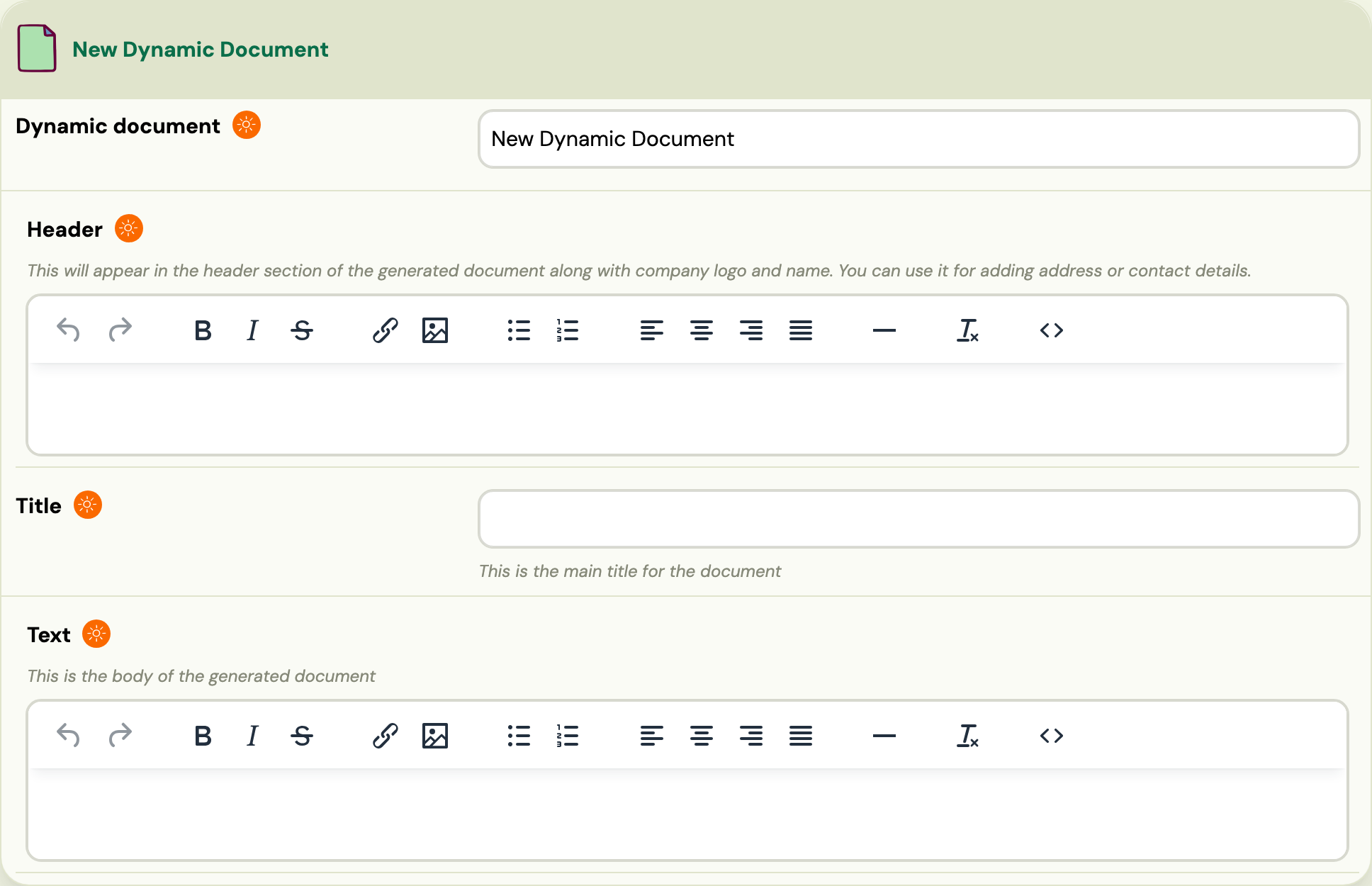The height and width of the screenshot is (886, 1372).
Task: Click into the Header editor text area
Action: (x=687, y=408)
